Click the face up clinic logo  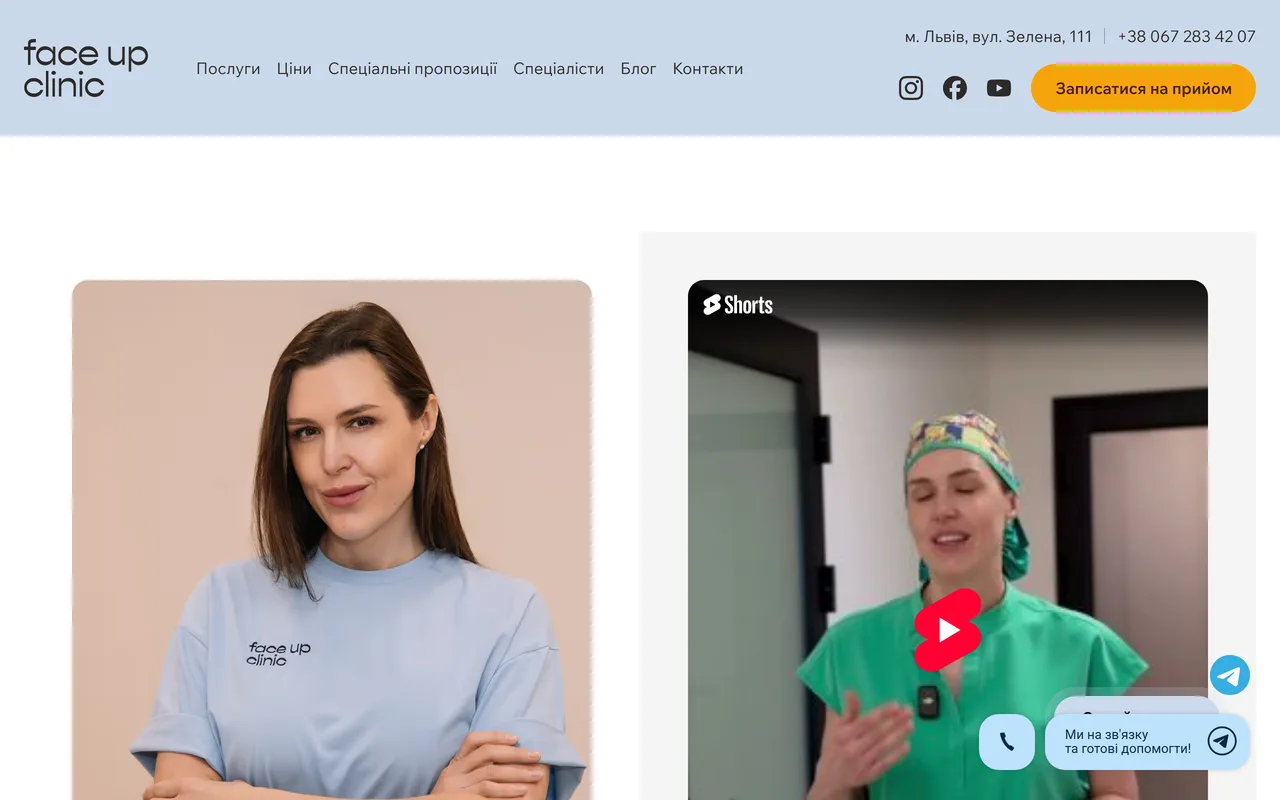pos(86,68)
